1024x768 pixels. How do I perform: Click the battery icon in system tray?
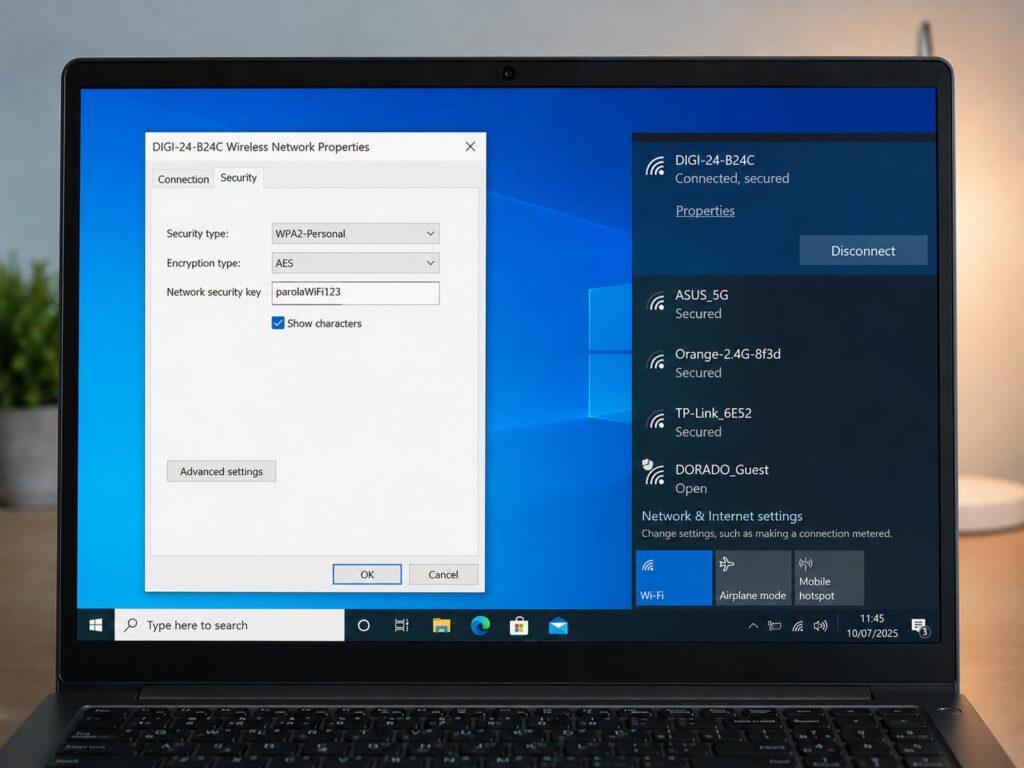tap(775, 626)
